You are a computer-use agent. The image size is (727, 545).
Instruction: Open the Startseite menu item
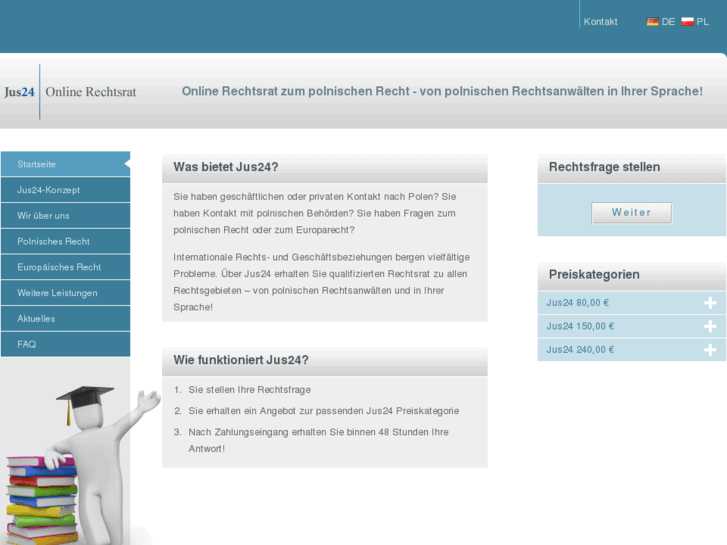[x=65, y=164]
